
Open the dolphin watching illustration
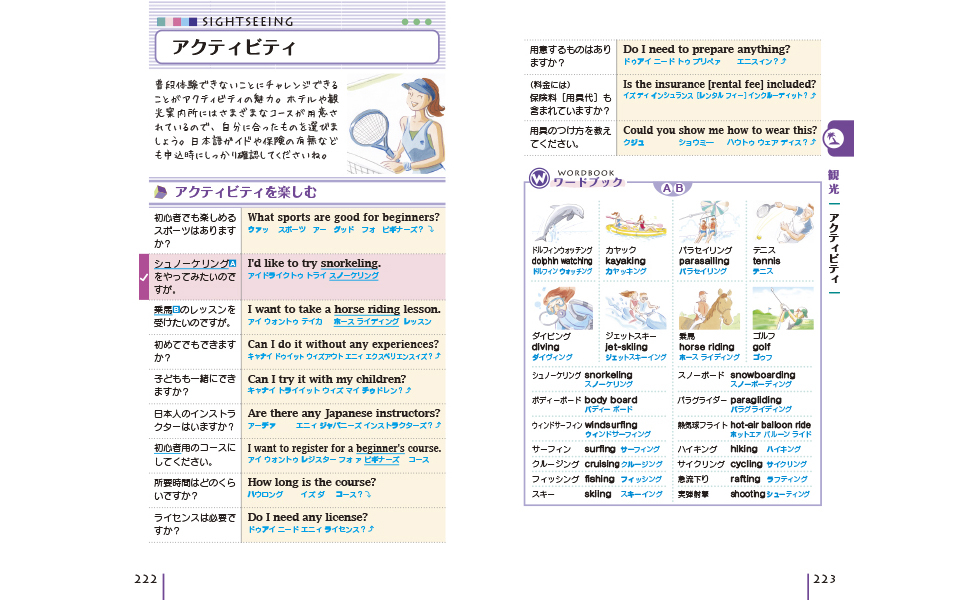click(x=562, y=223)
